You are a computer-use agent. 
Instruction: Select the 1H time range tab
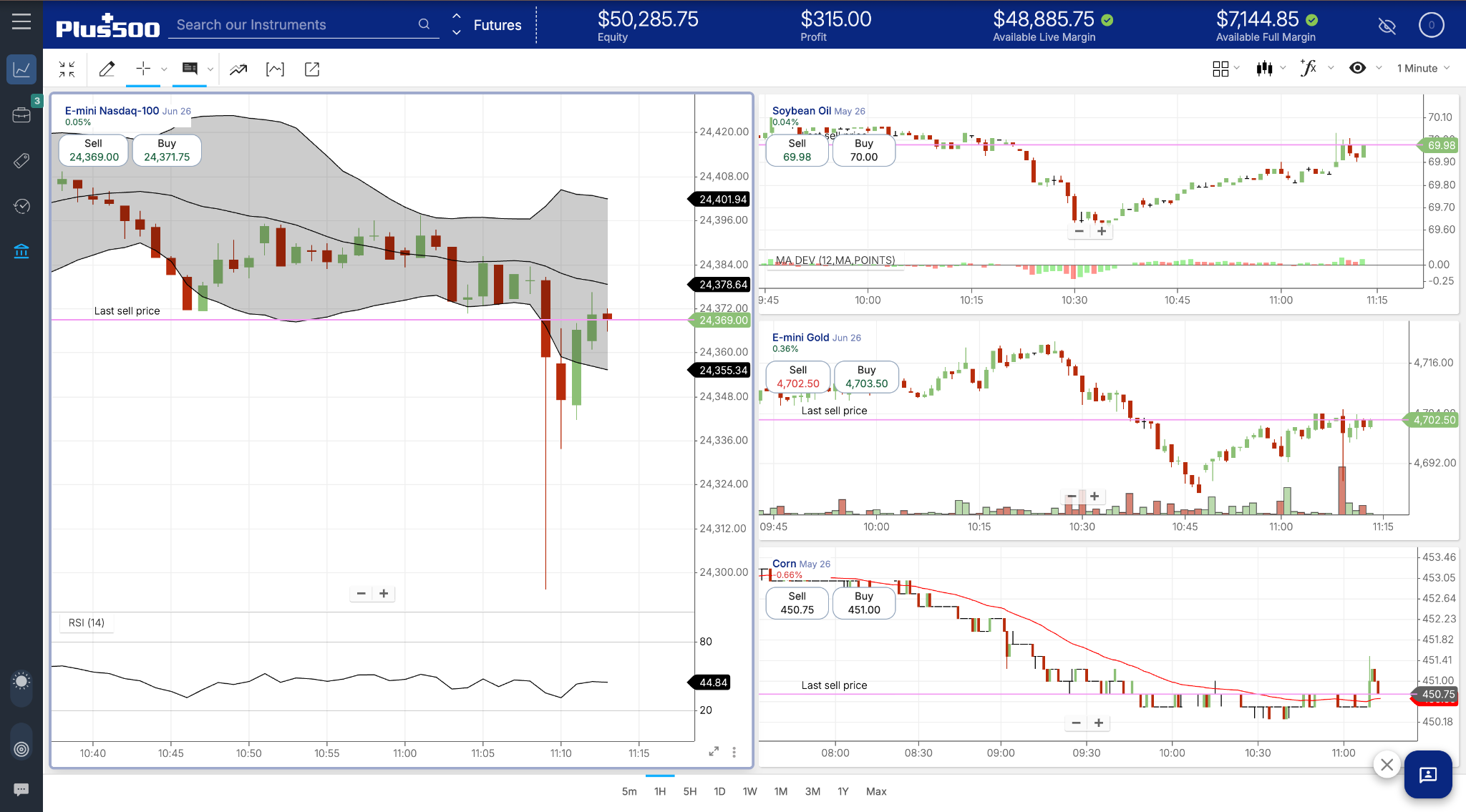coord(660,791)
